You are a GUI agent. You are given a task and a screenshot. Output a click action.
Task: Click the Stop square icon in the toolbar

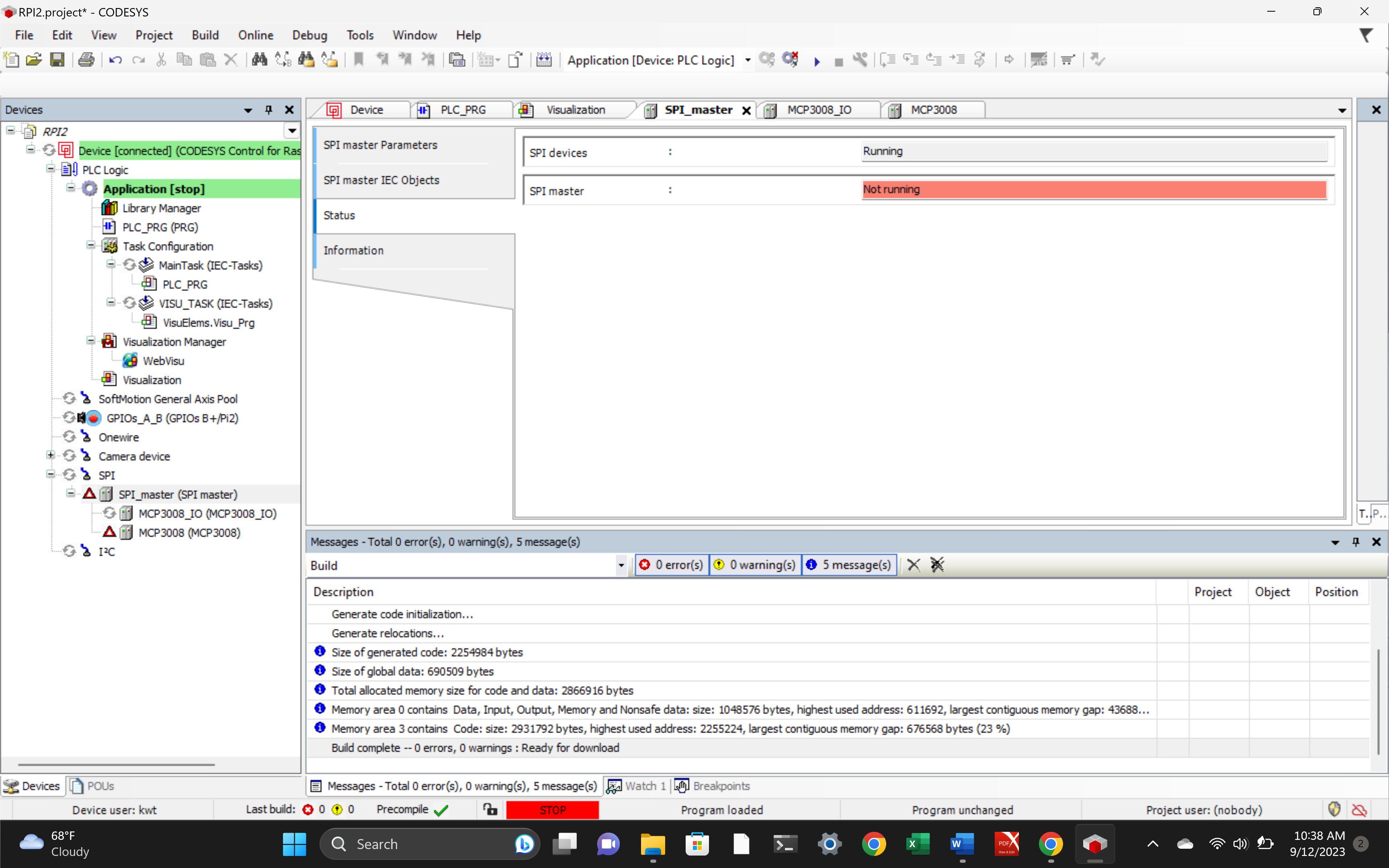pos(838,61)
